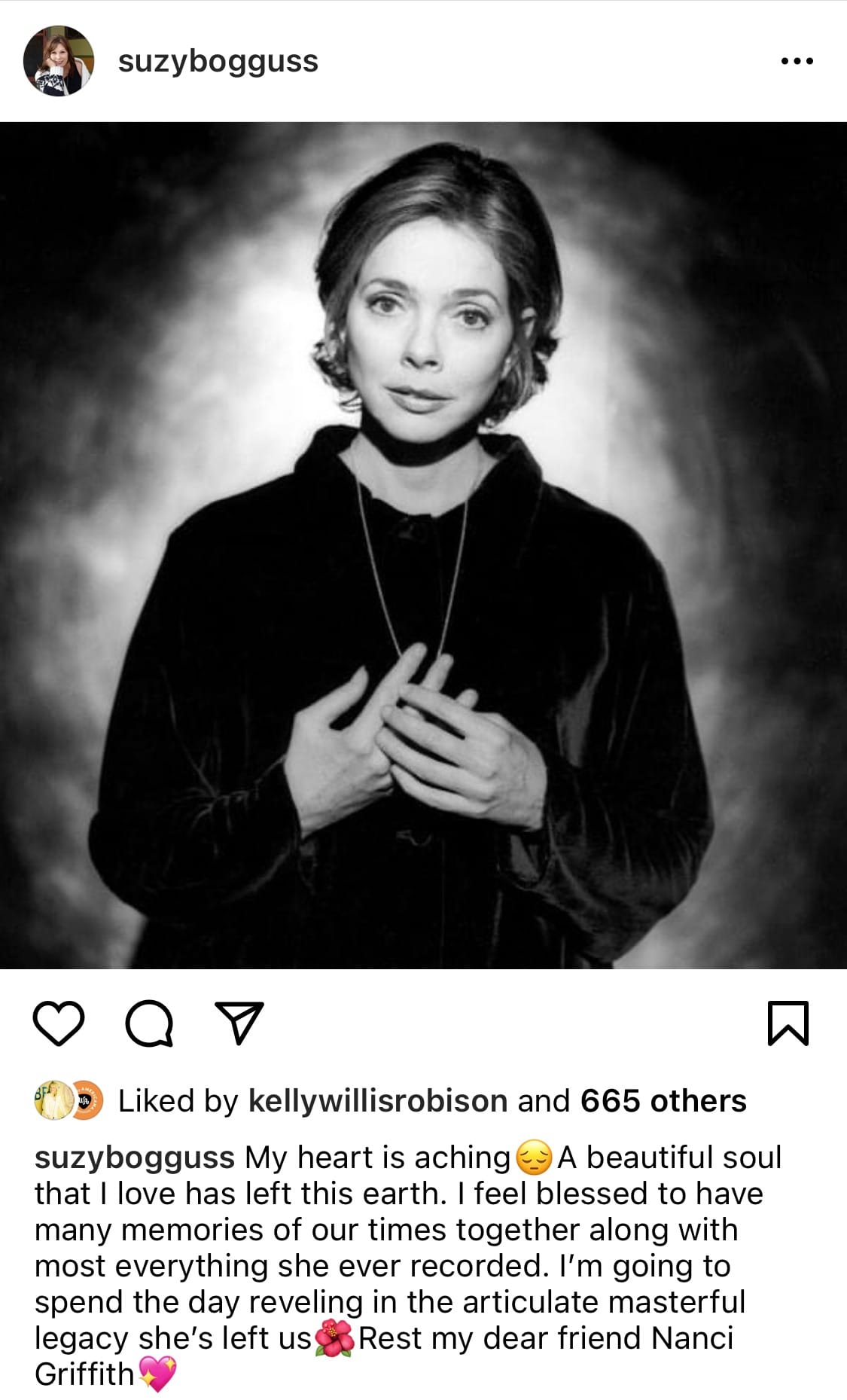
Task: Tap the suzyboggus profile picture
Action: click(x=59, y=61)
